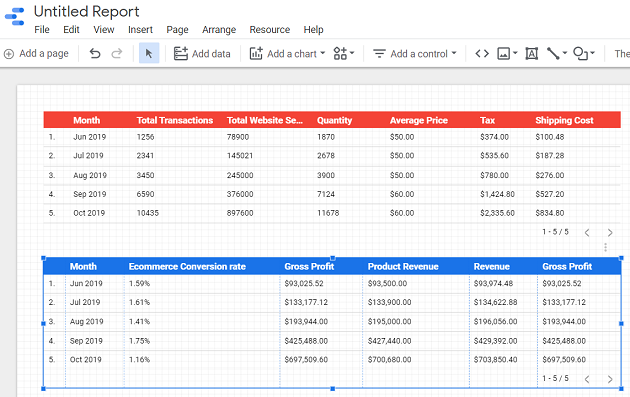Click previous page arrow in red table
The image size is (630, 397).
click(587, 233)
